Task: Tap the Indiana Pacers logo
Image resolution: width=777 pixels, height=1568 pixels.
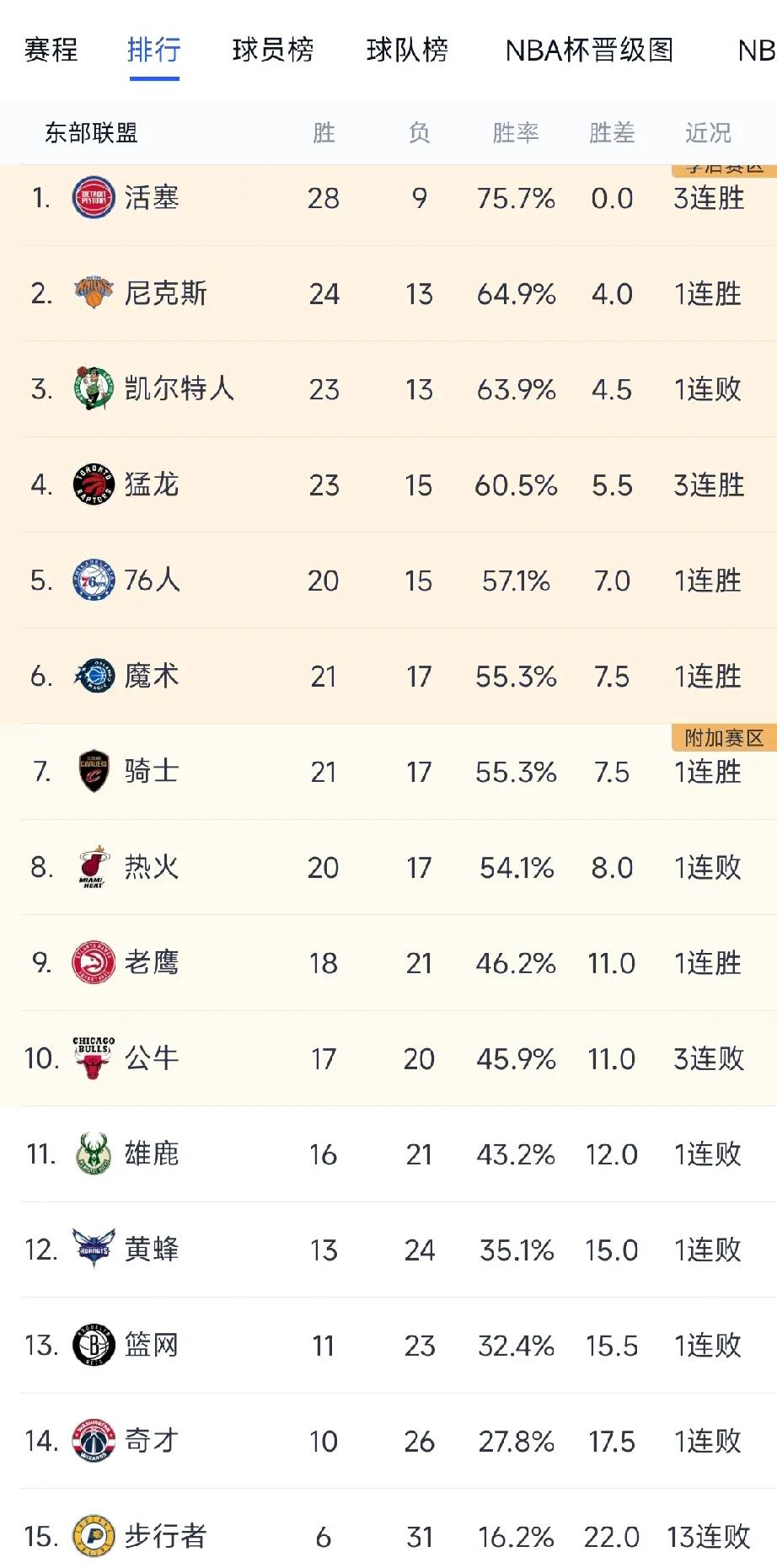Action: click(94, 1536)
